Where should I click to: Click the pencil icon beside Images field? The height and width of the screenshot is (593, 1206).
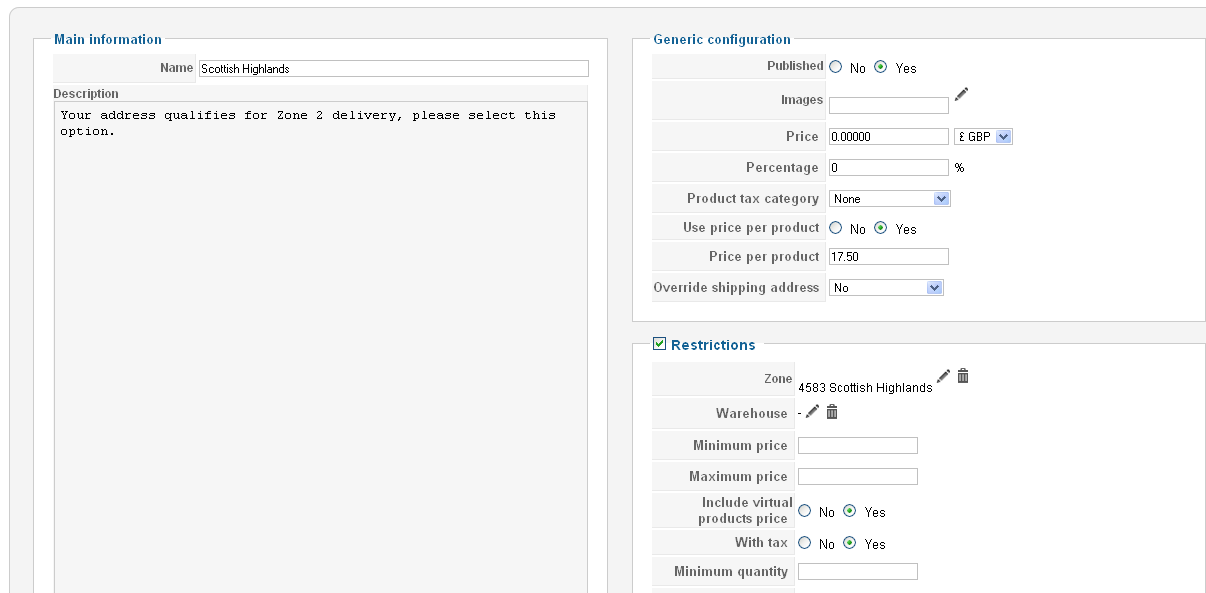961,94
